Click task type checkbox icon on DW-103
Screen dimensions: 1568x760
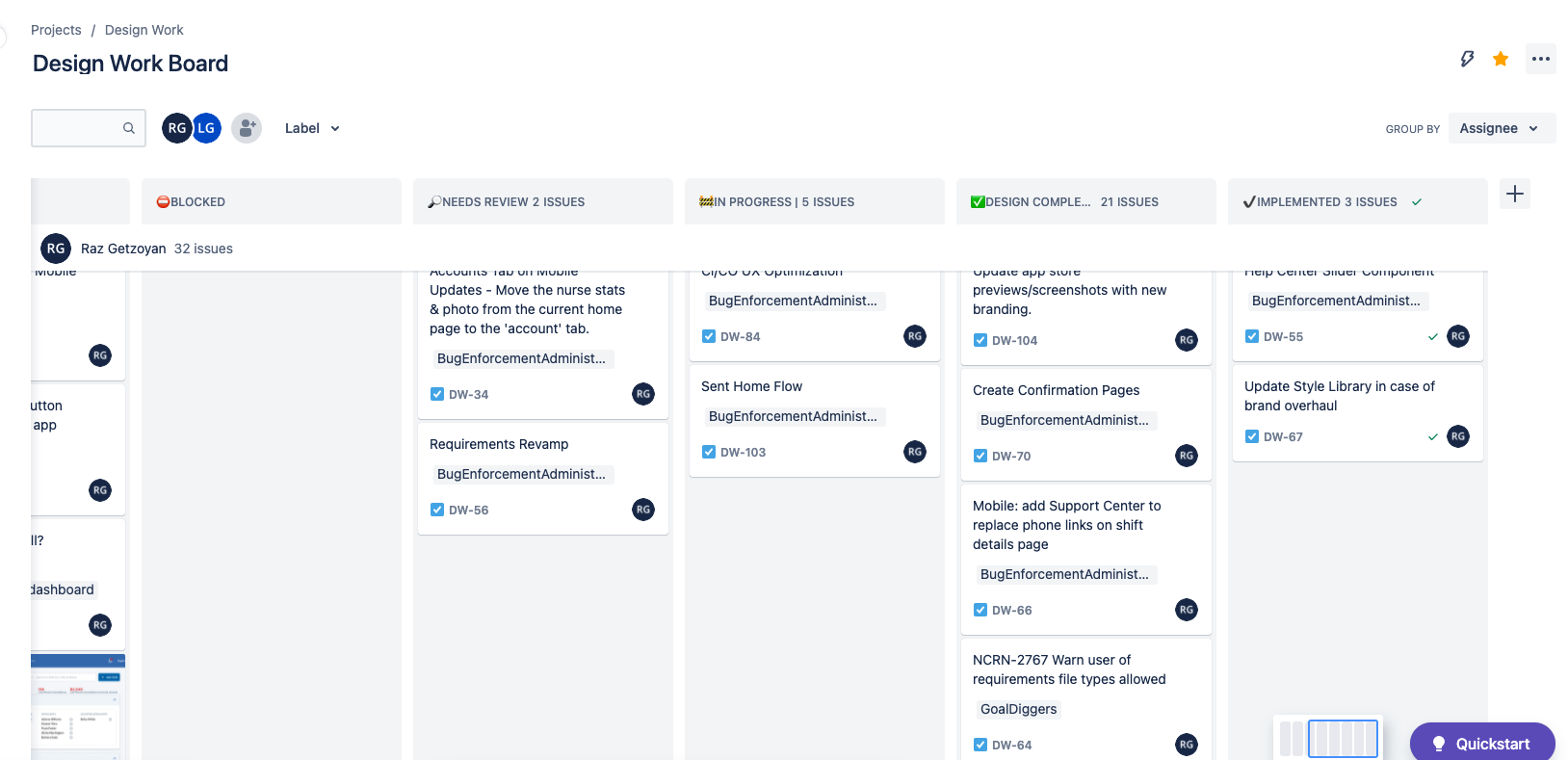(709, 452)
